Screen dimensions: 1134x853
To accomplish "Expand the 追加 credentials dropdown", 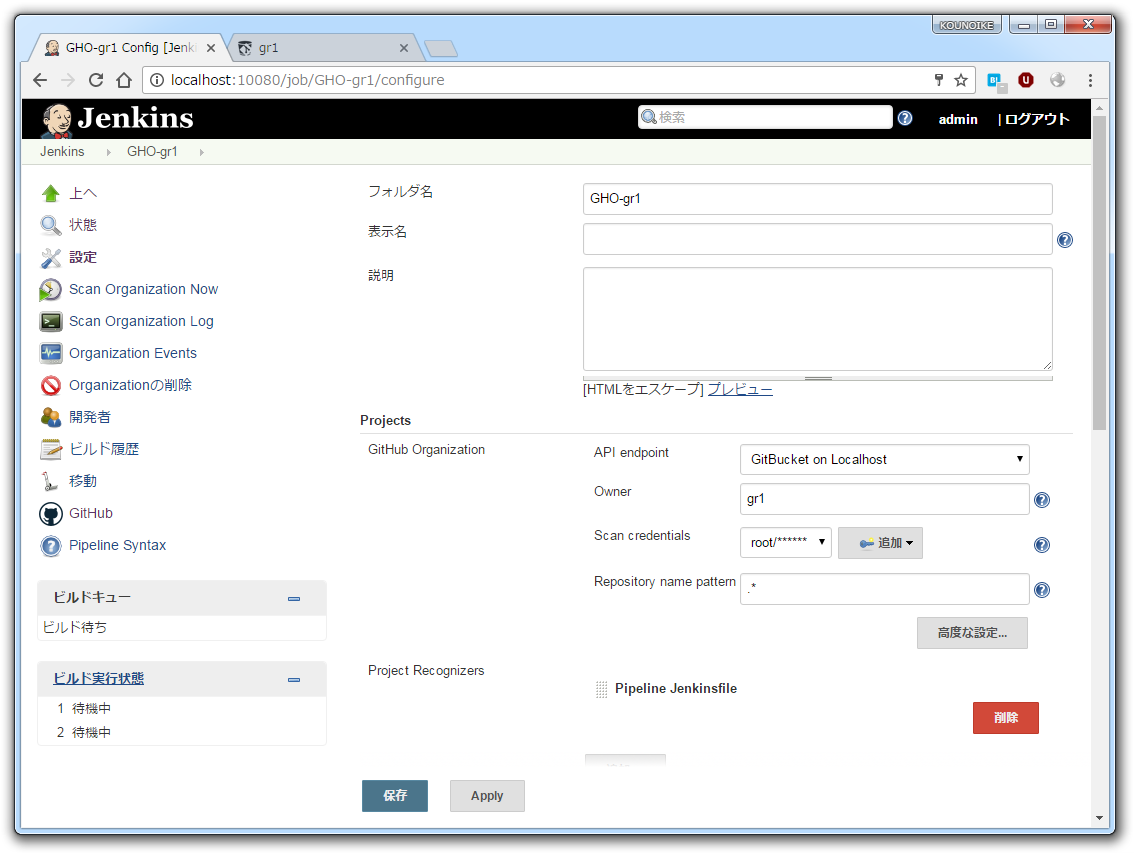I will tap(880, 542).
